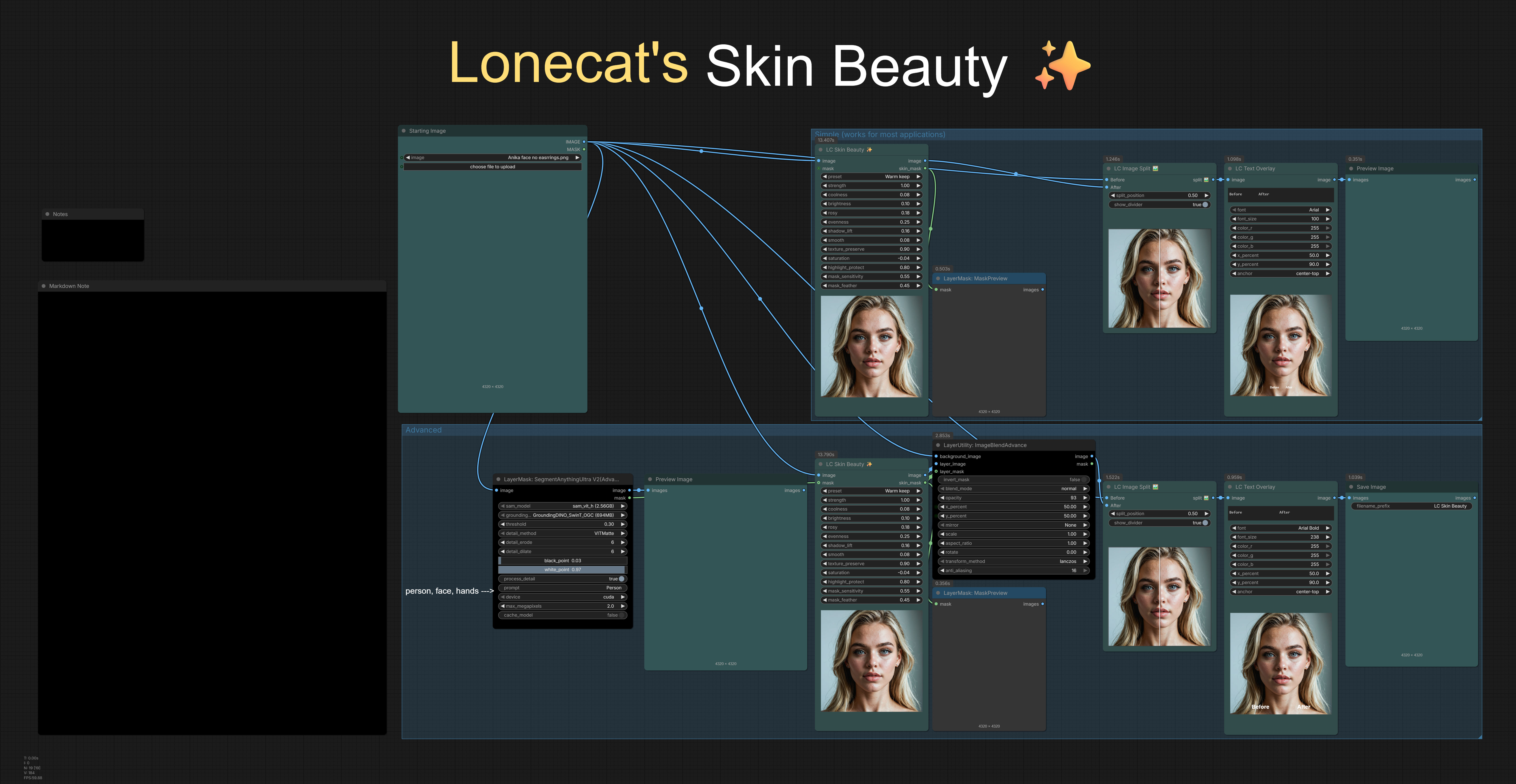Increase strength with right arrow in Simple group
1516x784 pixels.
pyautogui.click(x=918, y=186)
